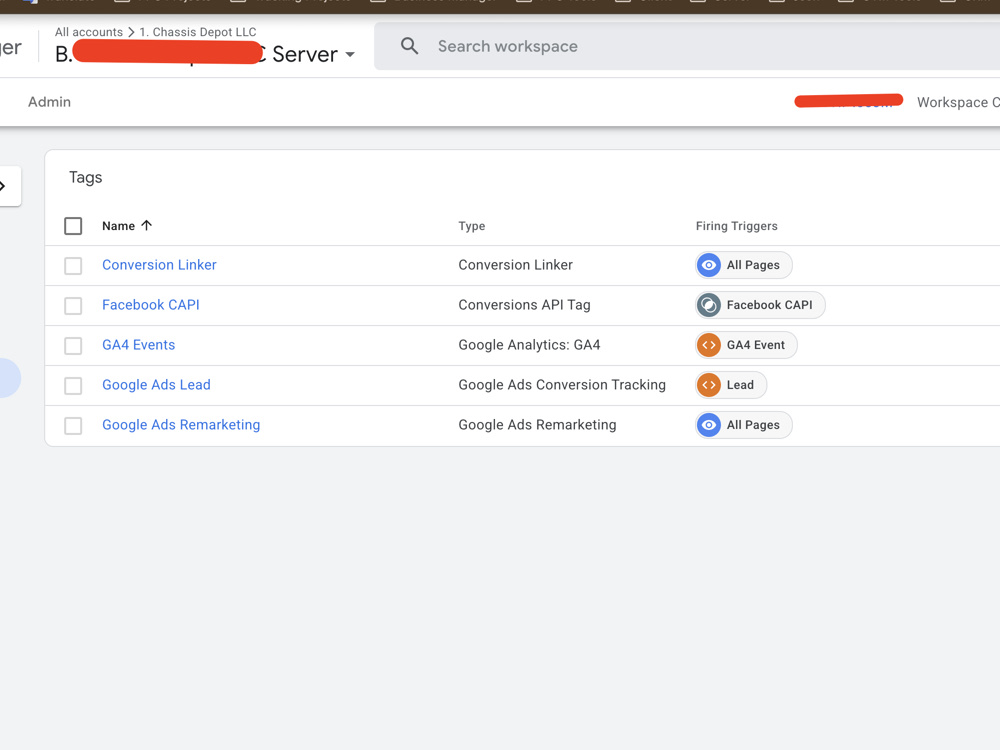Sort tags by Name column header

[119, 226]
